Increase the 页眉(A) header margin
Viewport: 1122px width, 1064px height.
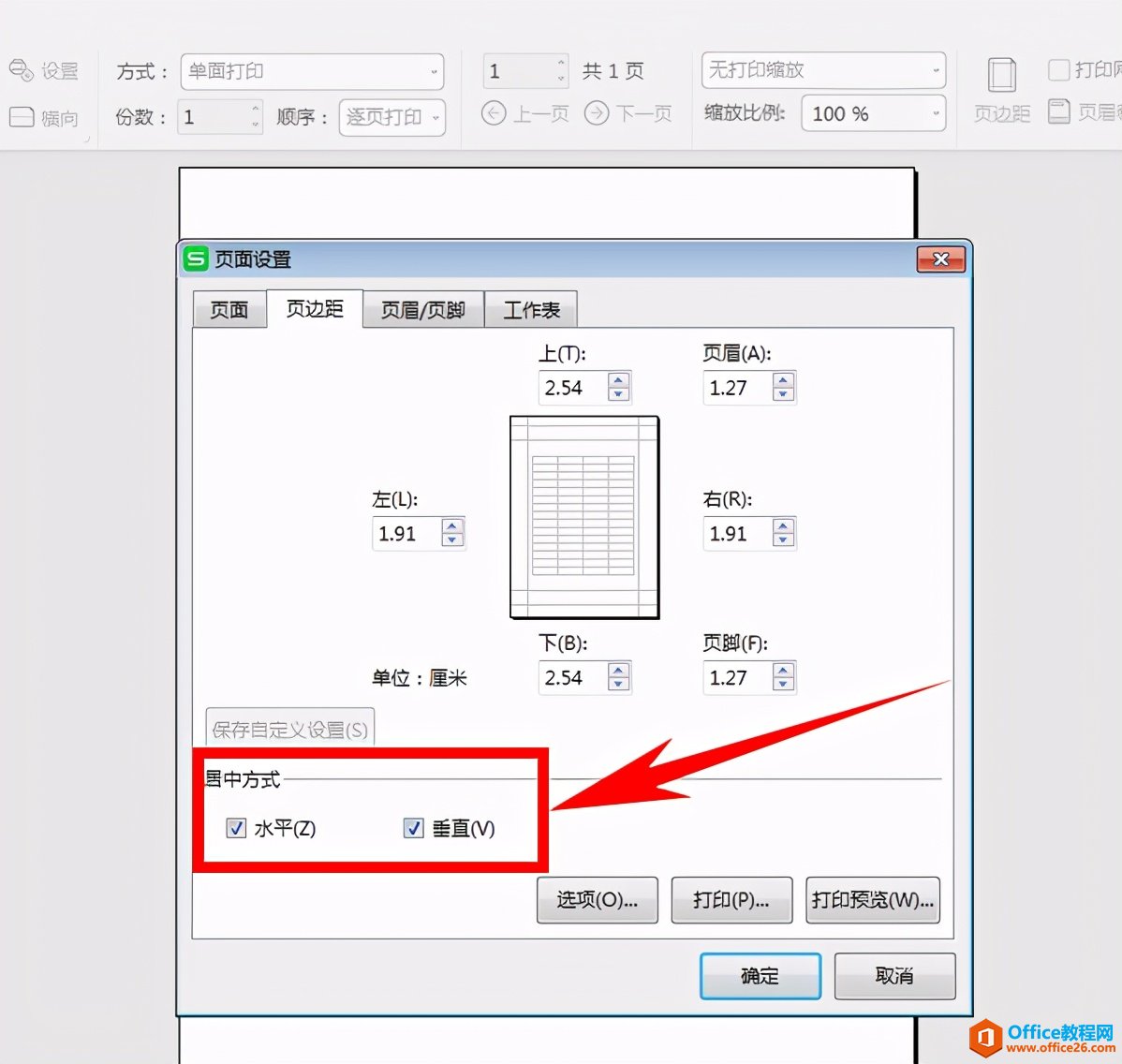point(784,380)
